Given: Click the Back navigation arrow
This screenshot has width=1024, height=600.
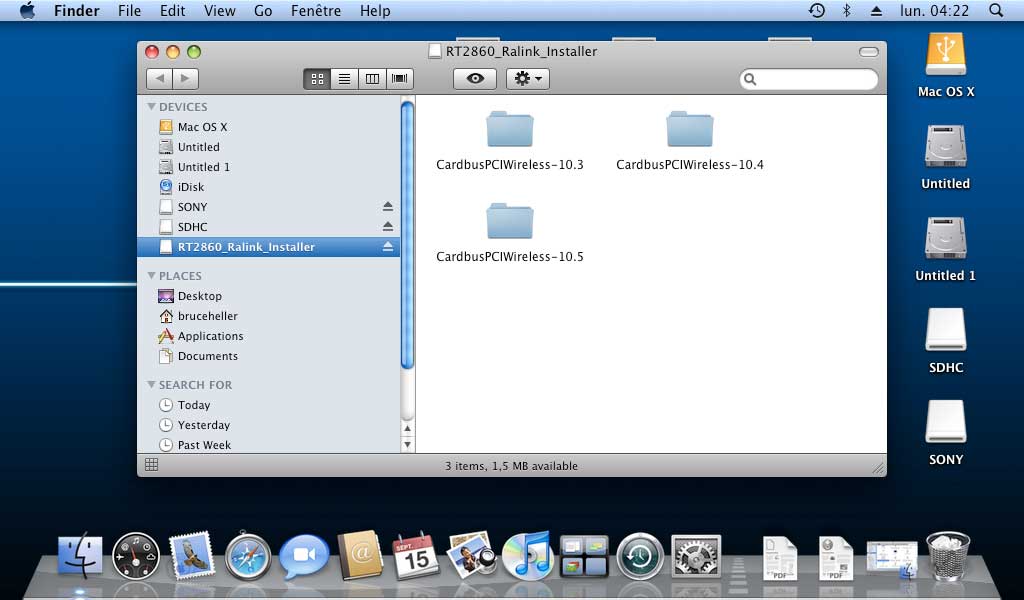Looking at the screenshot, I should 159,79.
